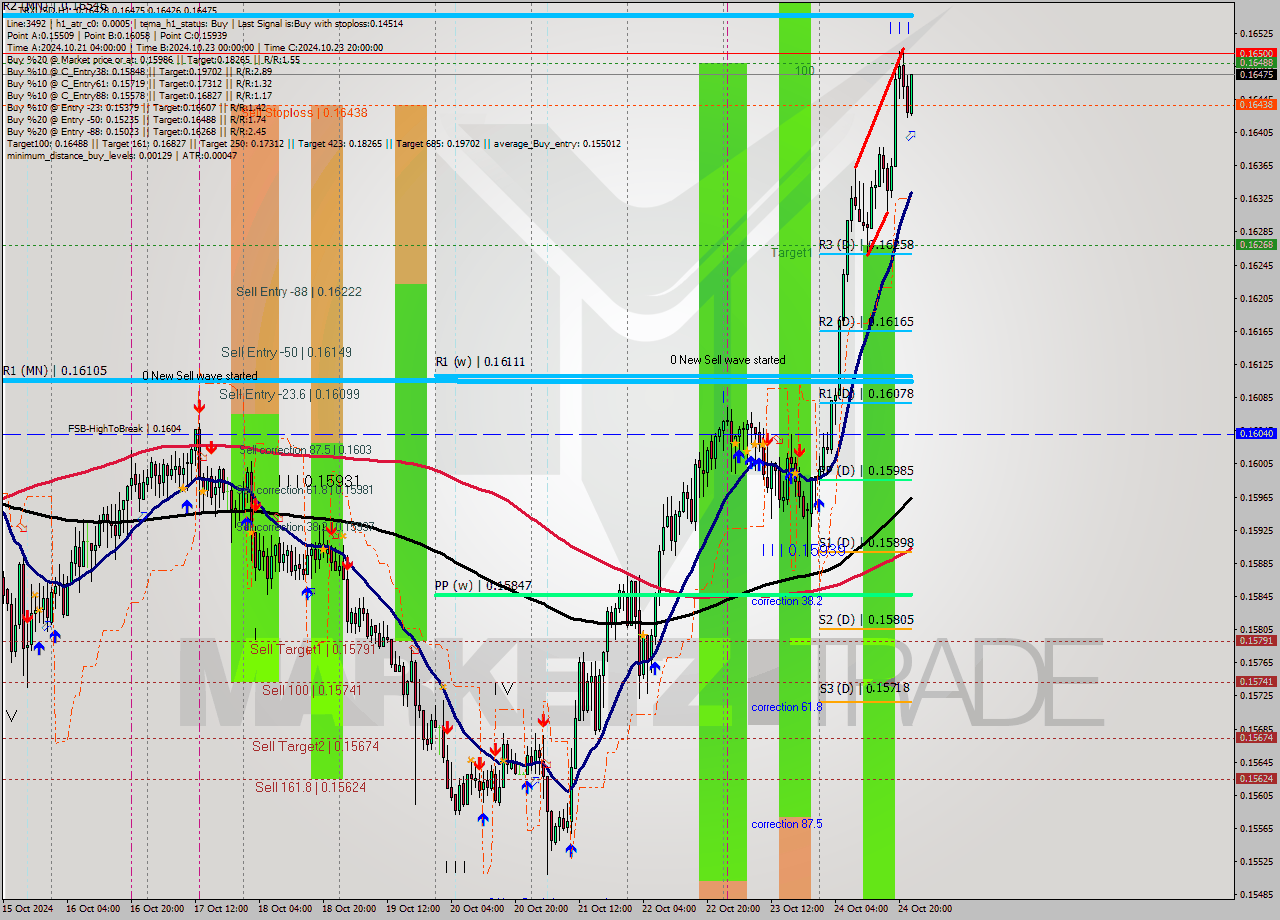Select the black 0.16475 current price tag

(1256, 74)
